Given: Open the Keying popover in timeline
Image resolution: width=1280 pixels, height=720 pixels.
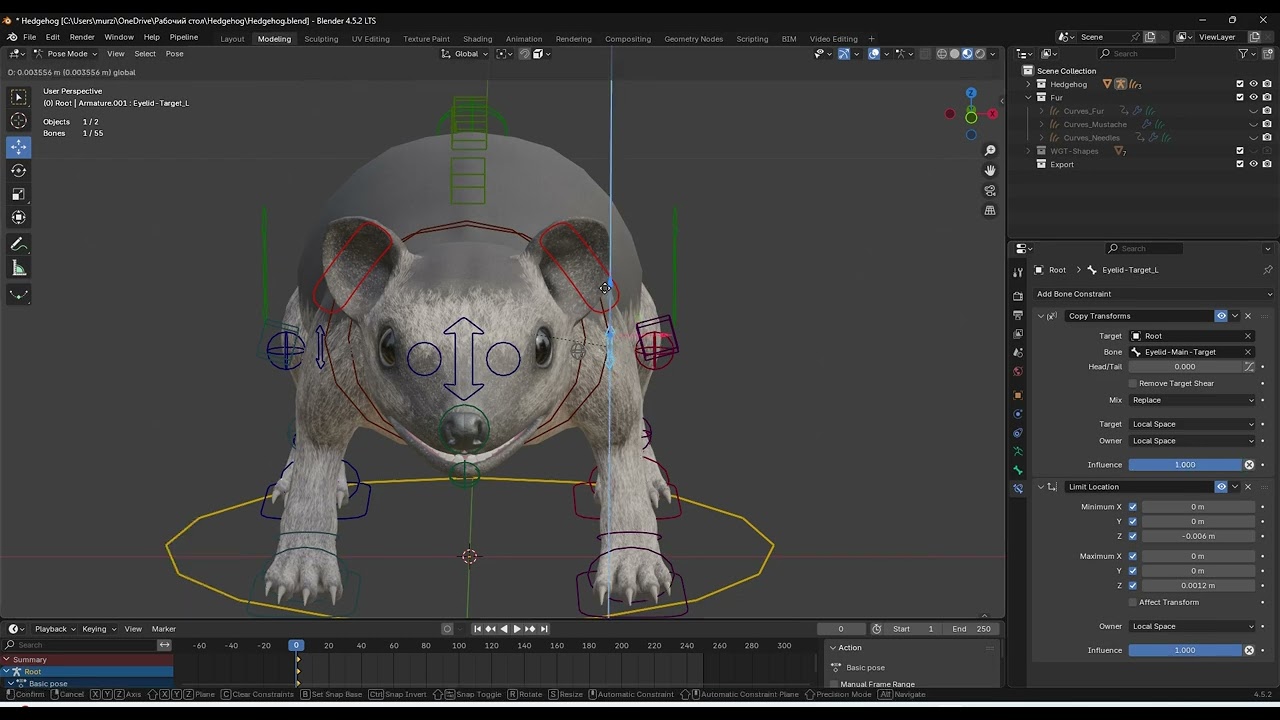Looking at the screenshot, I should (x=98, y=629).
